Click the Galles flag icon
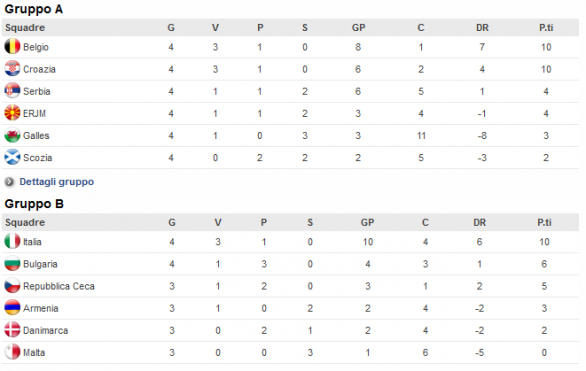The image size is (586, 371). (12, 135)
